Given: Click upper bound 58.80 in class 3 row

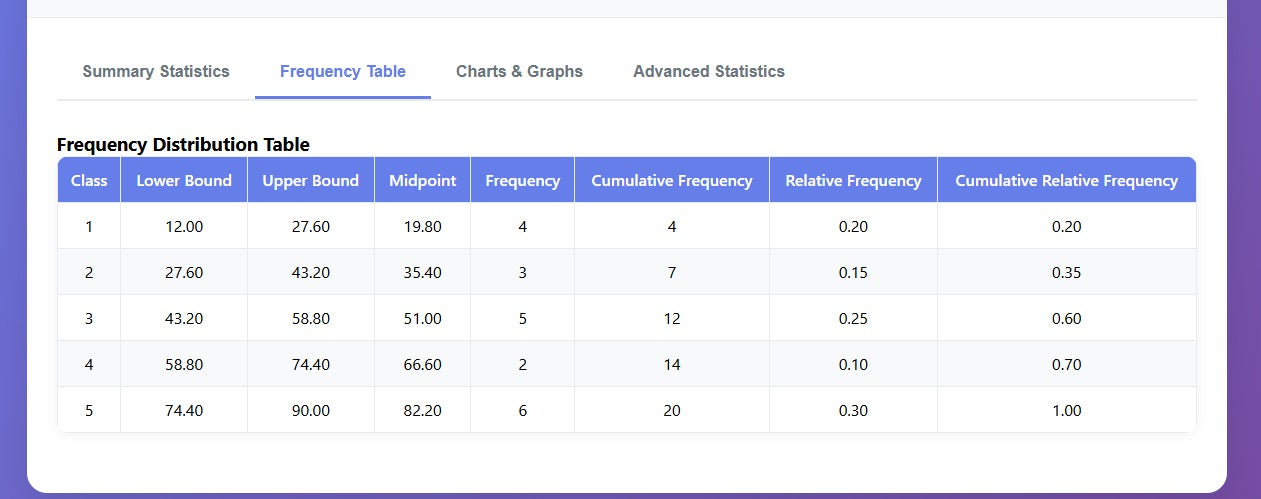Looking at the screenshot, I should point(311,319).
